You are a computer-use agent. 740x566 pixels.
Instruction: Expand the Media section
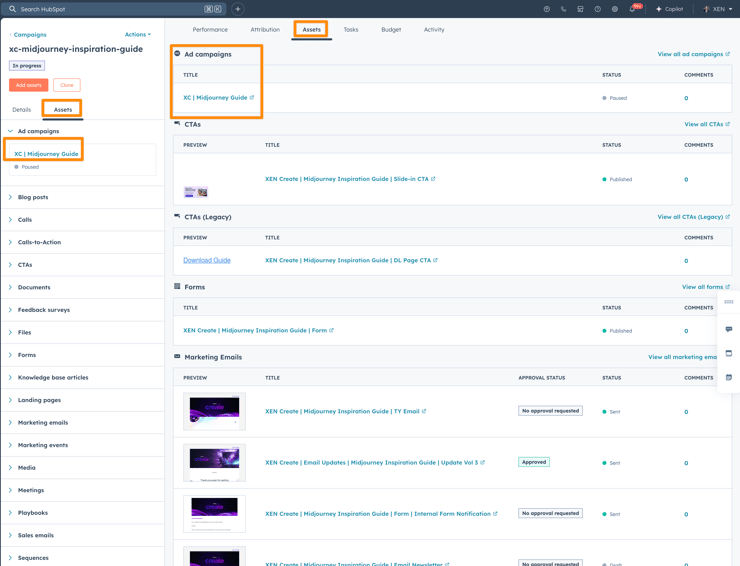point(27,468)
